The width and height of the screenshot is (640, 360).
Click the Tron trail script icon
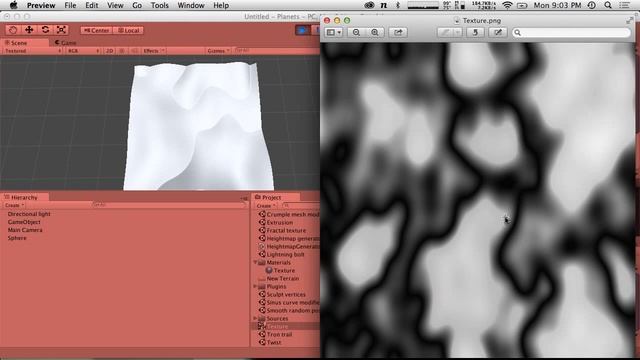coord(262,334)
